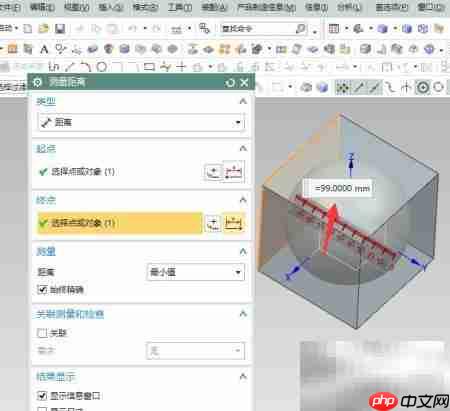This screenshot has width=450, height=411.
Task: Open the 编辑(E) menu
Action: [42, 7]
